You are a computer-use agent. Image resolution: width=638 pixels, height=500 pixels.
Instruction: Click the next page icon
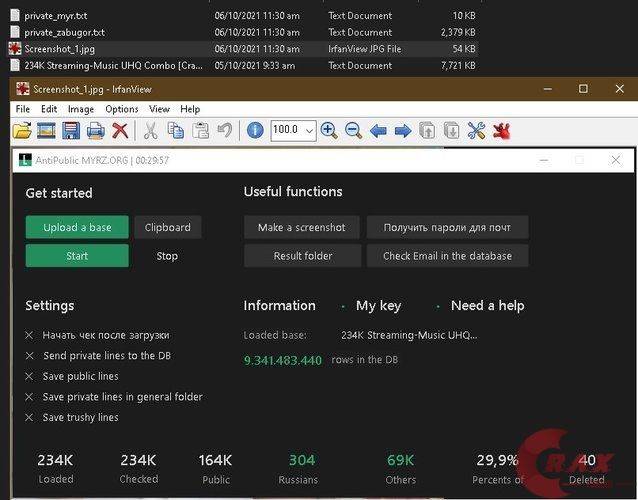point(452,131)
